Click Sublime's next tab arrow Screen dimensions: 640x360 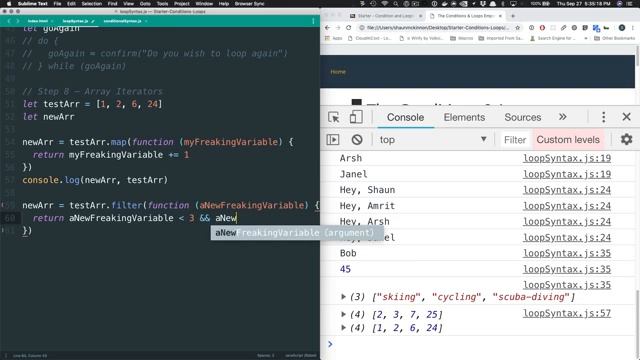coord(17,21)
